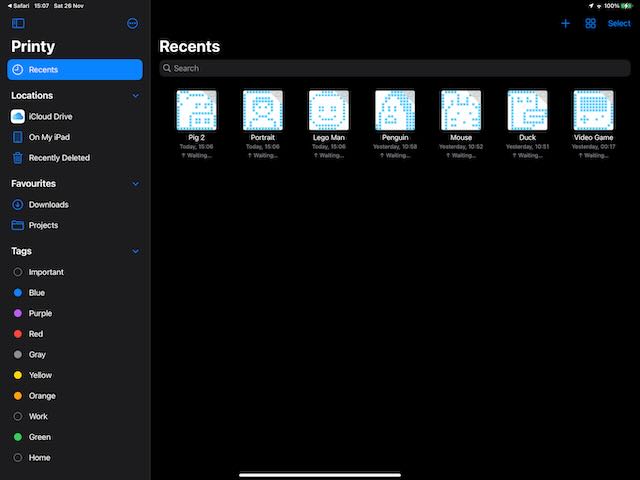Open the Downloads favourite
The height and width of the screenshot is (480, 640).
[75, 204]
